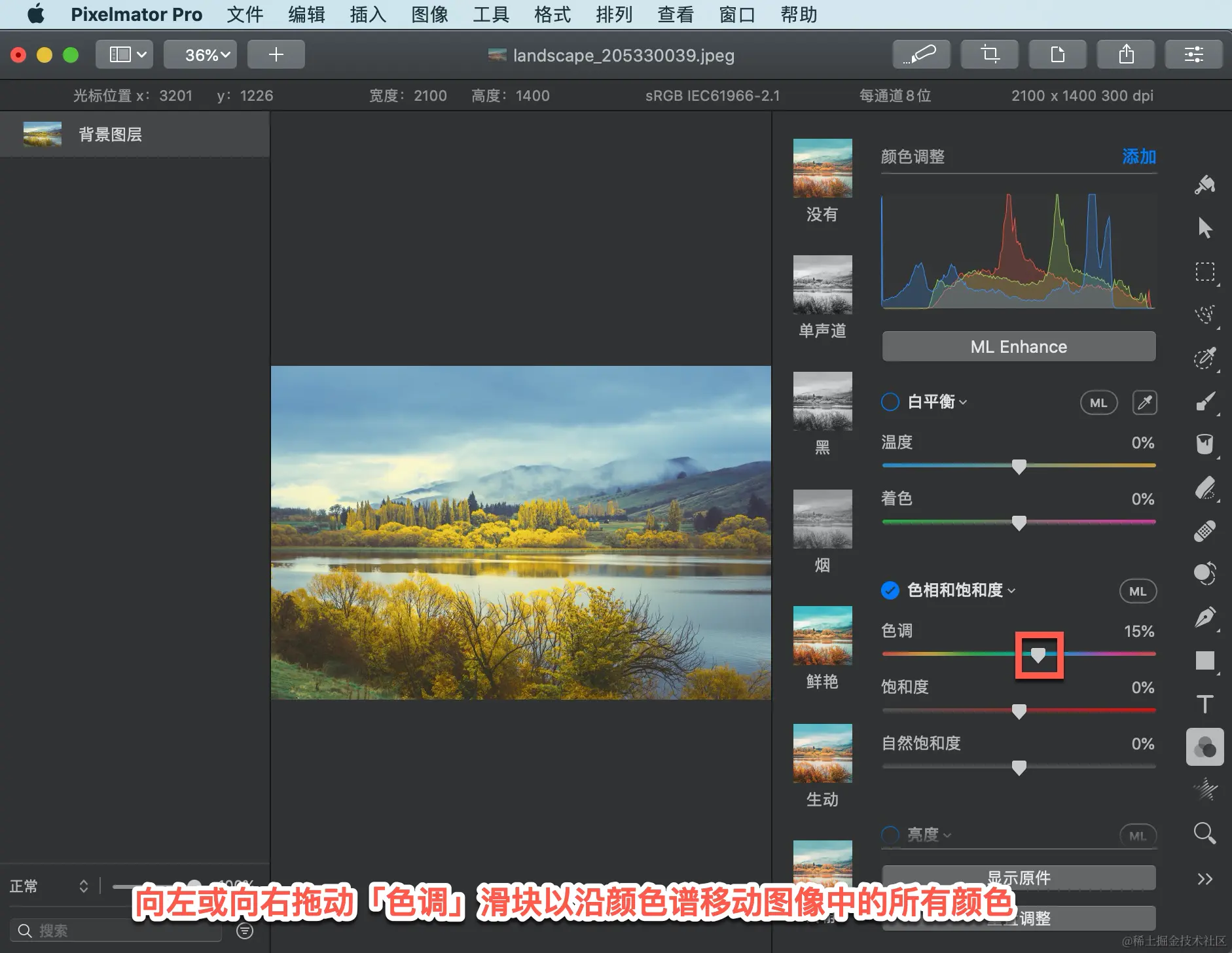Toggle ML for 亮度
This screenshot has height=953, width=1232.
(x=1138, y=836)
